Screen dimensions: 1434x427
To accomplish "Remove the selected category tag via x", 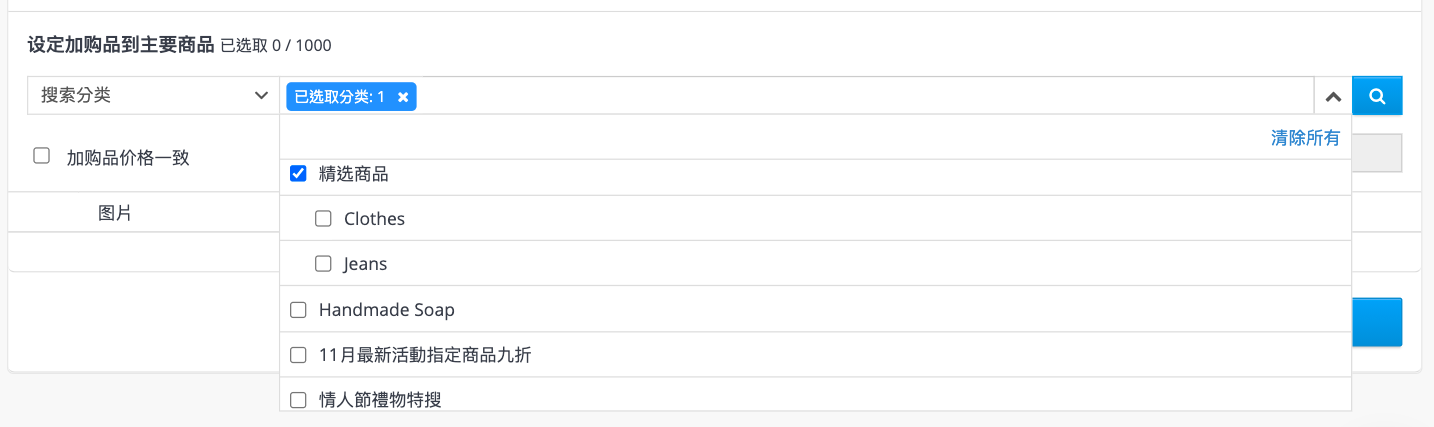I will point(403,97).
